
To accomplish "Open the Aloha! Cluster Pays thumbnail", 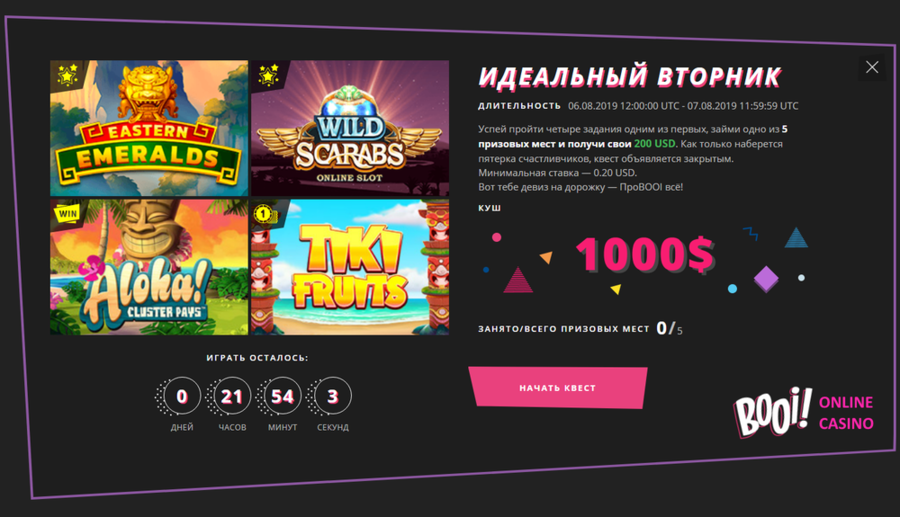I will point(149,267).
